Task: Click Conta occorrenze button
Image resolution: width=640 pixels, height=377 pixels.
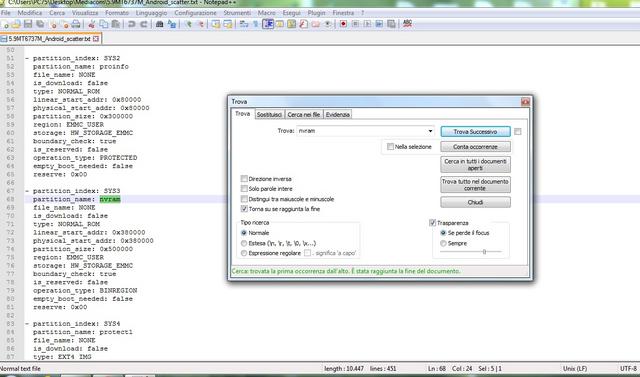Action: (476, 146)
